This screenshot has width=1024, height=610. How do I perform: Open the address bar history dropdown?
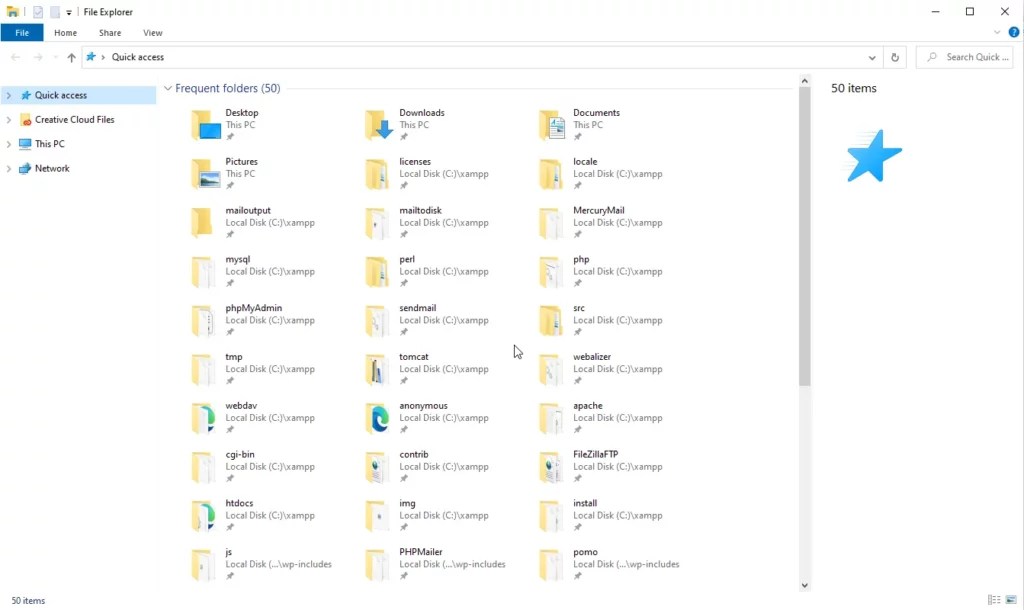pyautogui.click(x=871, y=57)
